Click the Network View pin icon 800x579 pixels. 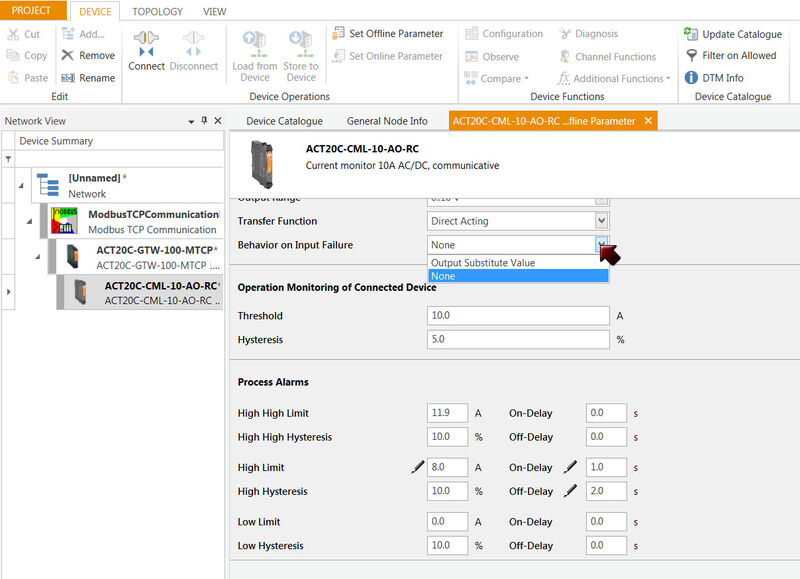point(204,121)
